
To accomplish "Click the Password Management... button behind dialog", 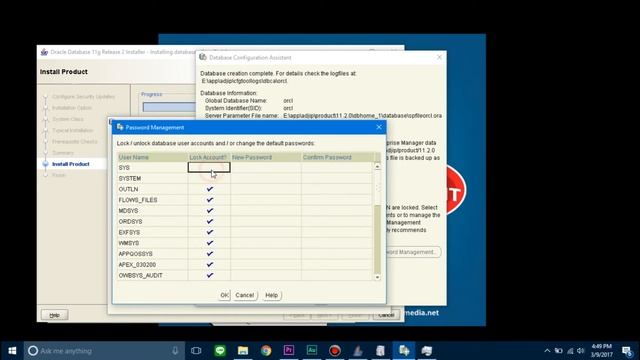I will coord(413,252).
